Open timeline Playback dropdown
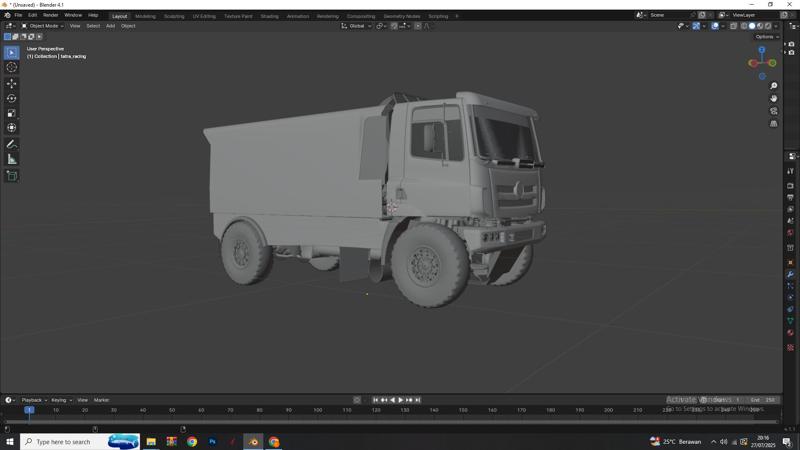The image size is (800, 450). point(34,400)
